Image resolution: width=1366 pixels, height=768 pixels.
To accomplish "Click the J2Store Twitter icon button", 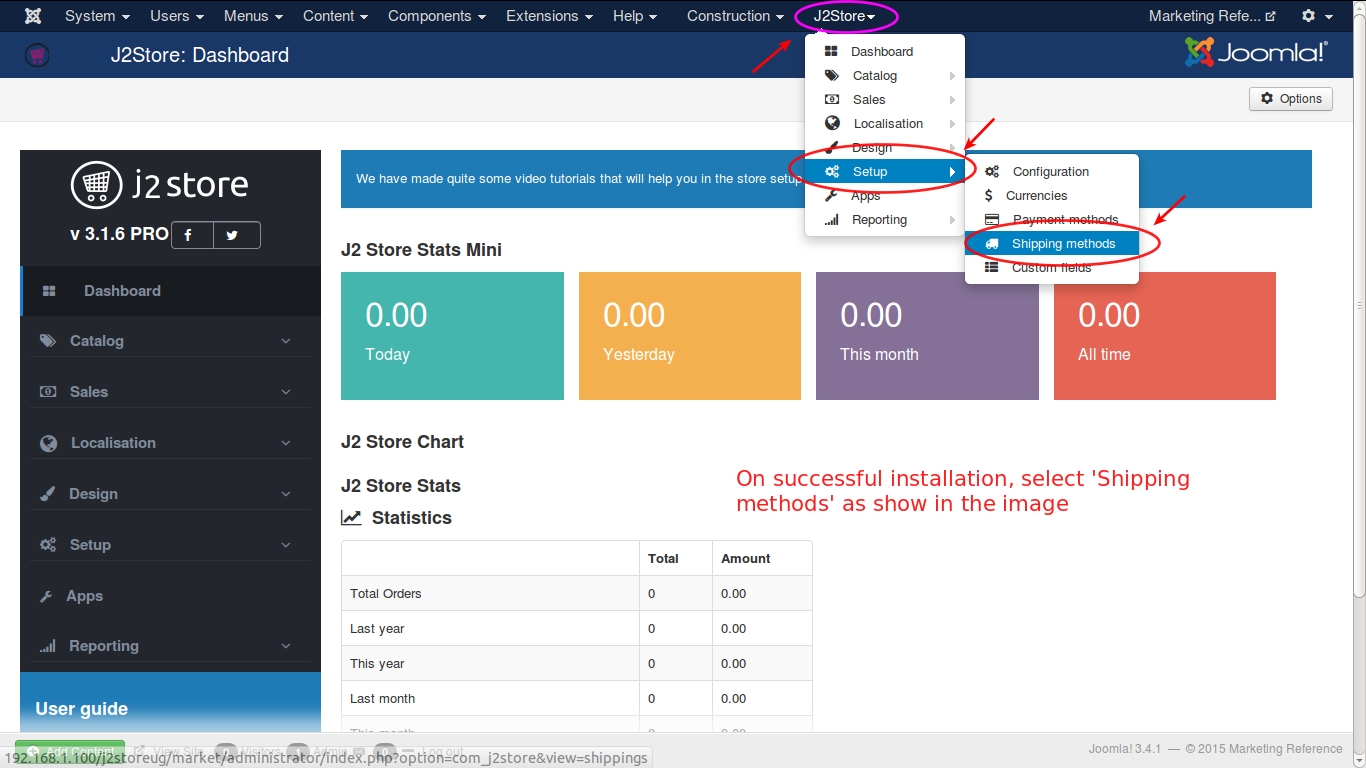I will coord(232,235).
